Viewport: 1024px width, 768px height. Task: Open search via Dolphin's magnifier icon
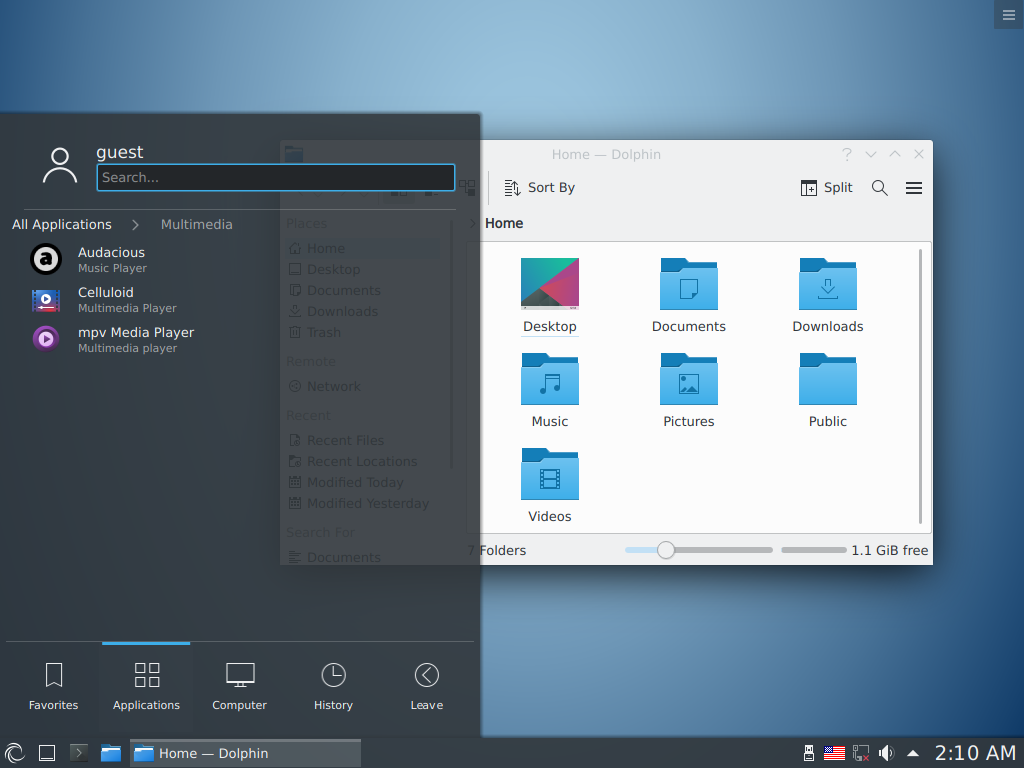pos(879,188)
